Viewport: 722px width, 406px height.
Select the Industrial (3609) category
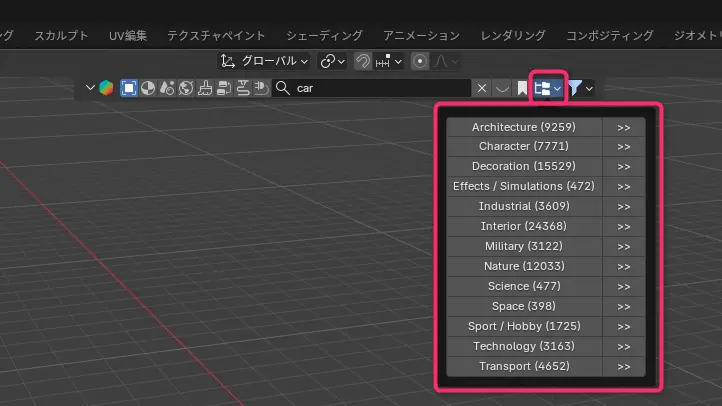524,206
